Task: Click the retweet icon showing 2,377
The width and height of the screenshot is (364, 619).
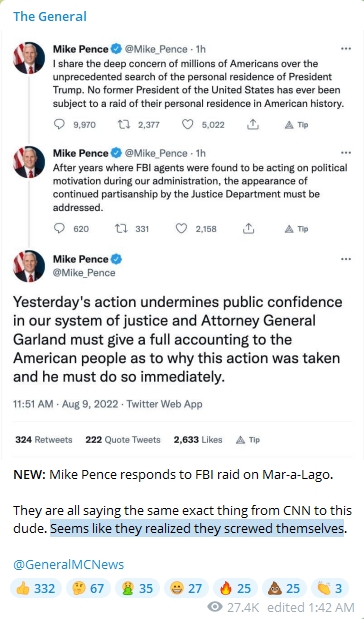Action: (x=124, y=125)
